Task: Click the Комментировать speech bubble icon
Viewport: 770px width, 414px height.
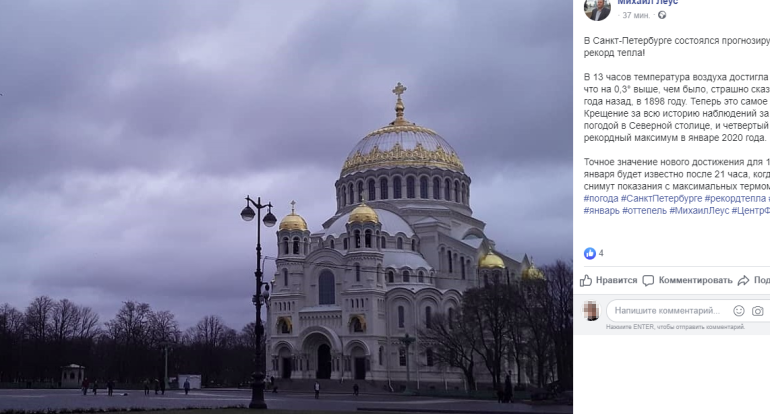Action: 648,280
